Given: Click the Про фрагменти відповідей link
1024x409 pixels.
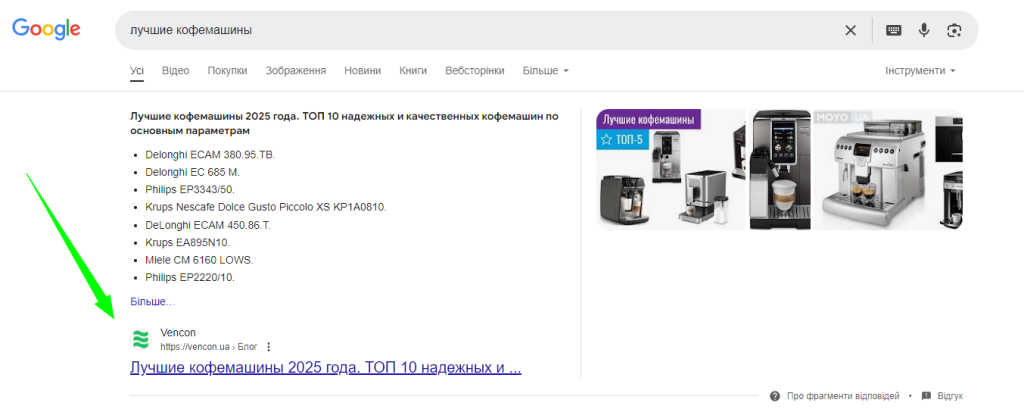Looking at the screenshot, I should [843, 395].
